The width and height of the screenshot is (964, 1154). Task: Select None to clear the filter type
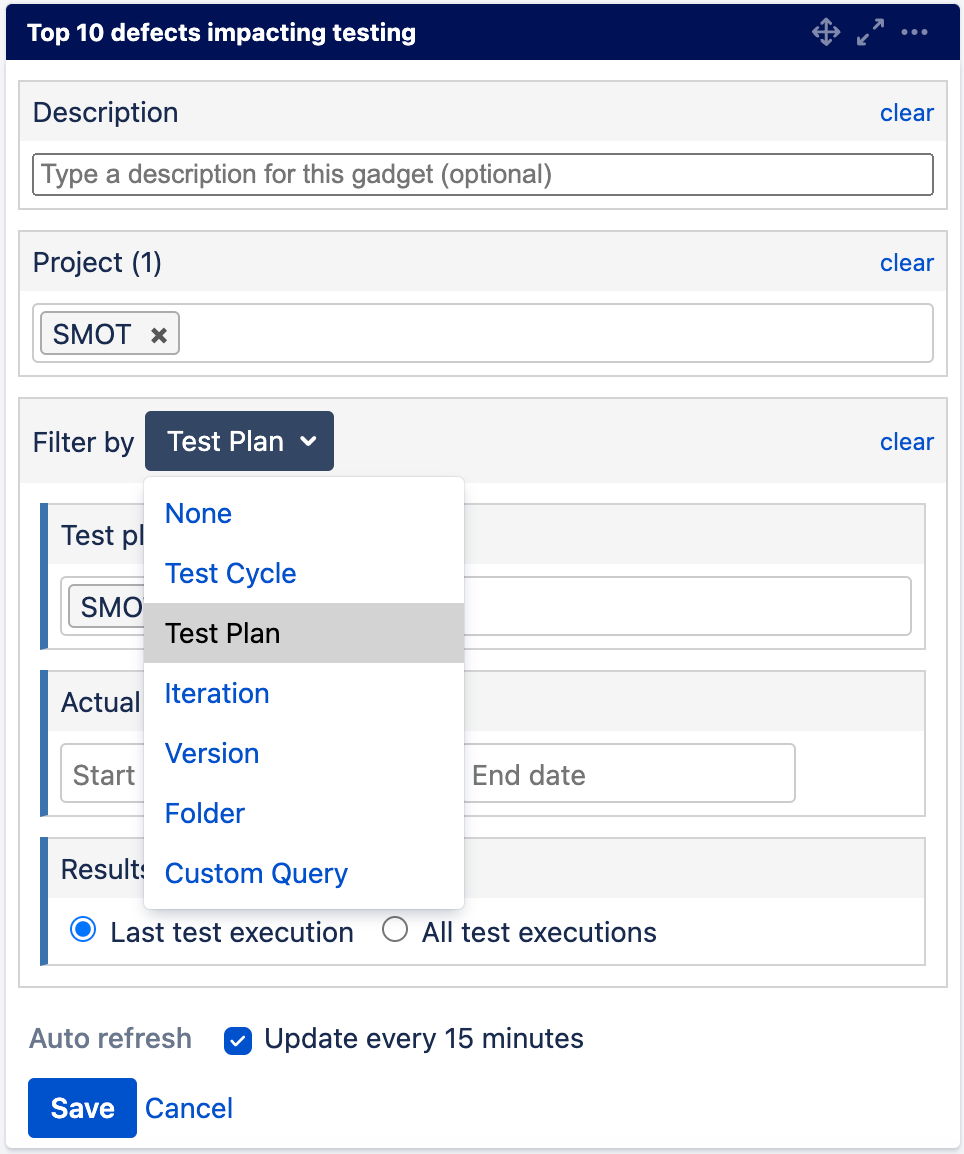[x=197, y=513]
